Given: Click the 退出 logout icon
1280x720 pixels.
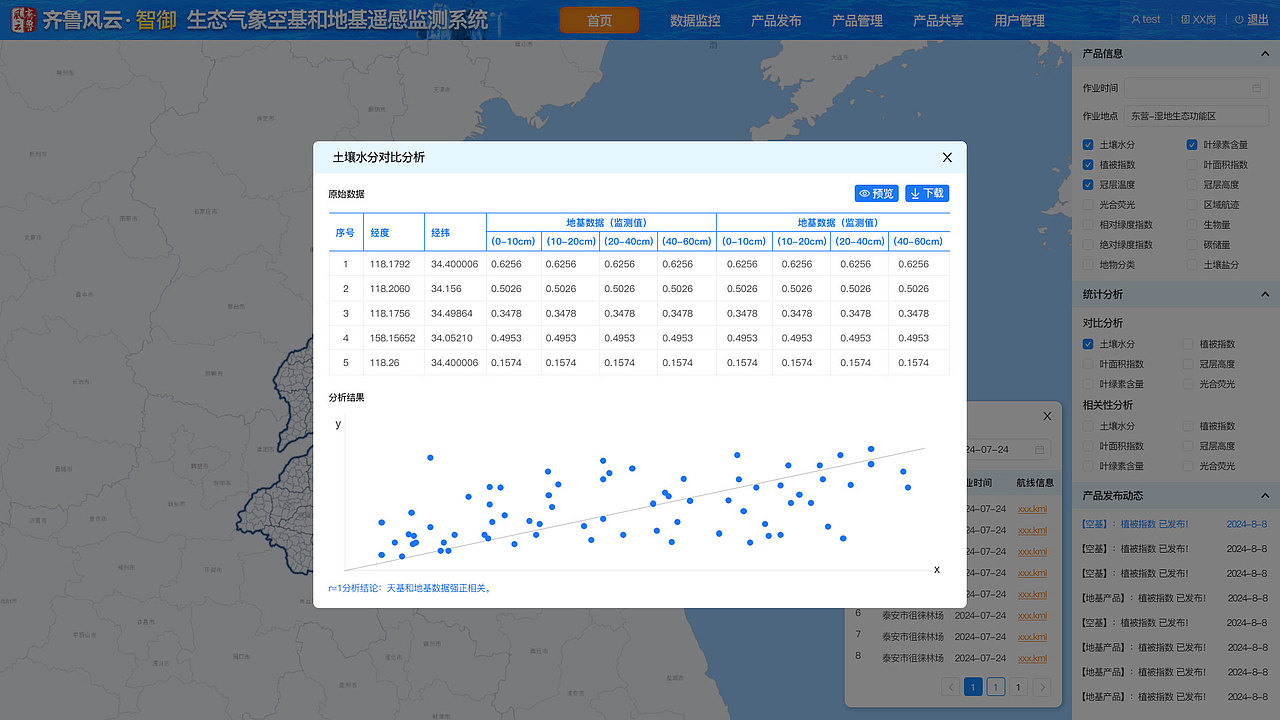Looking at the screenshot, I should pyautogui.click(x=1239, y=19).
